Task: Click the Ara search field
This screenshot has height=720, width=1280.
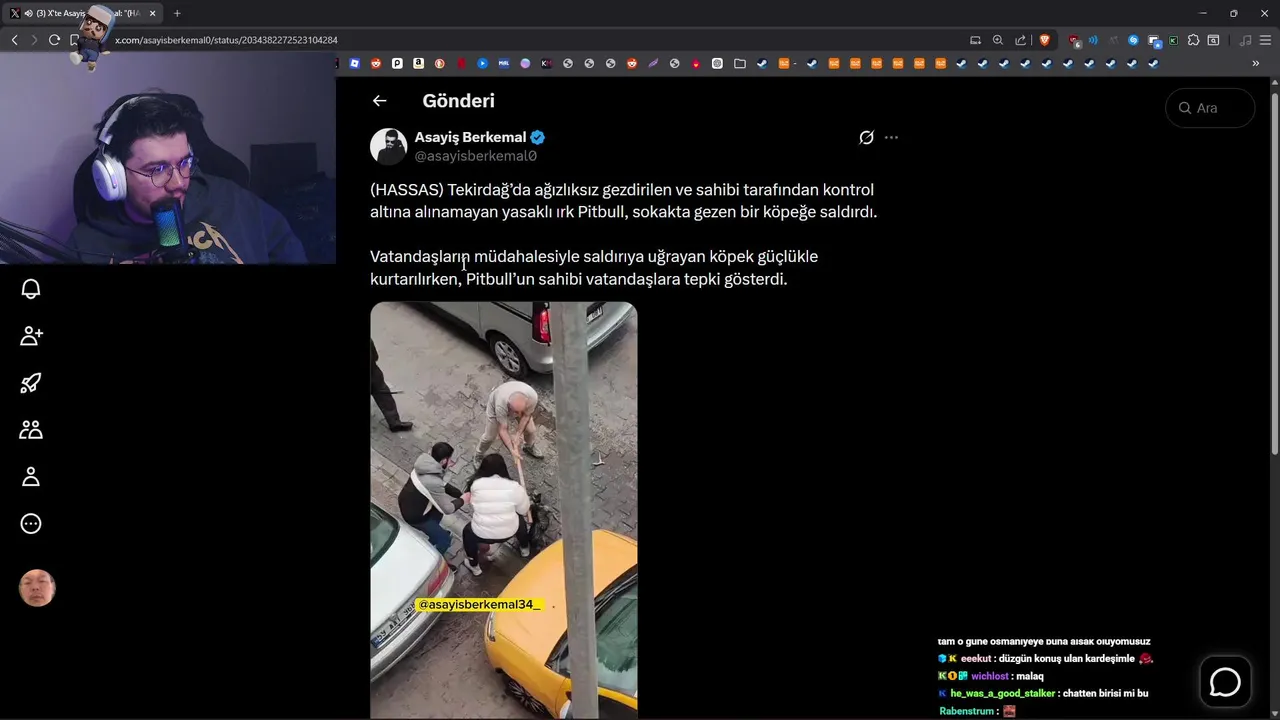Action: click(1210, 108)
